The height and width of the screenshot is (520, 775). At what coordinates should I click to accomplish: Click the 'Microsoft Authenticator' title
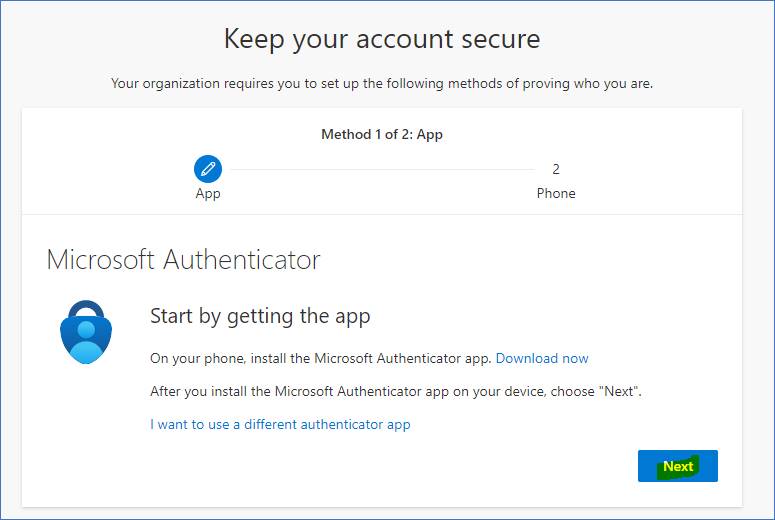pyautogui.click(x=183, y=260)
